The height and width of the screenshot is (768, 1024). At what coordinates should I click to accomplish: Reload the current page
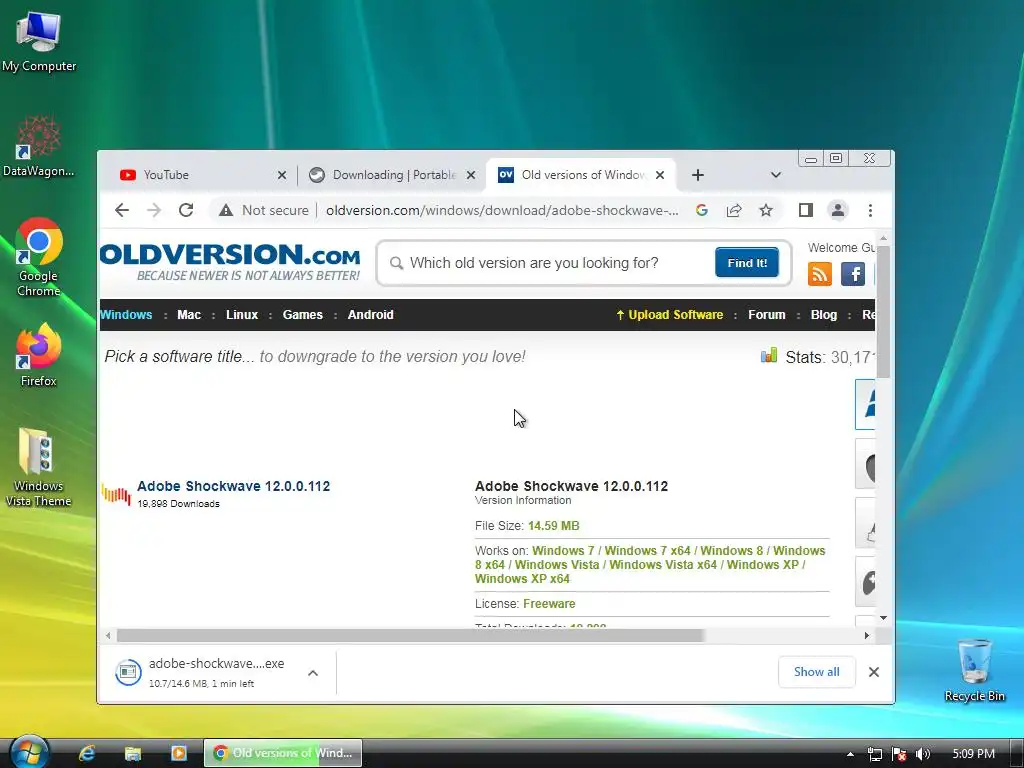coord(186,210)
